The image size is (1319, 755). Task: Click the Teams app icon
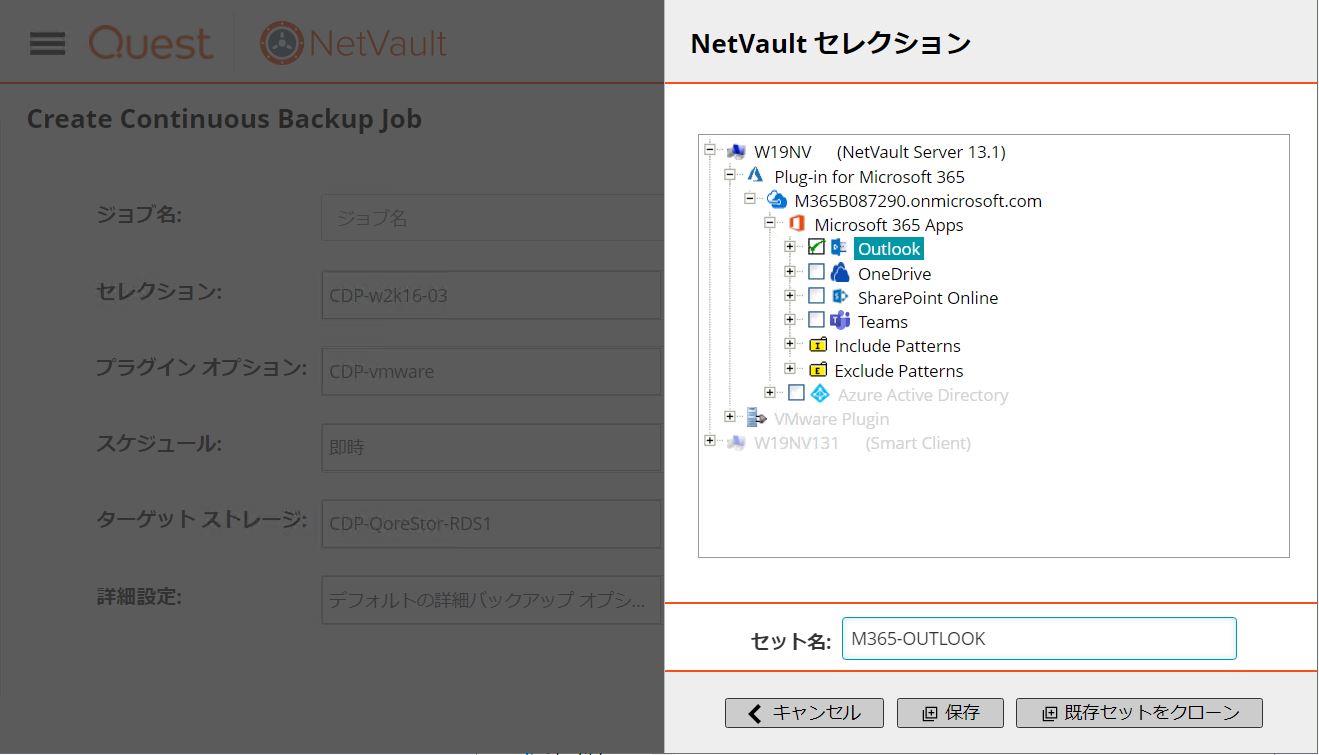pyautogui.click(x=840, y=321)
